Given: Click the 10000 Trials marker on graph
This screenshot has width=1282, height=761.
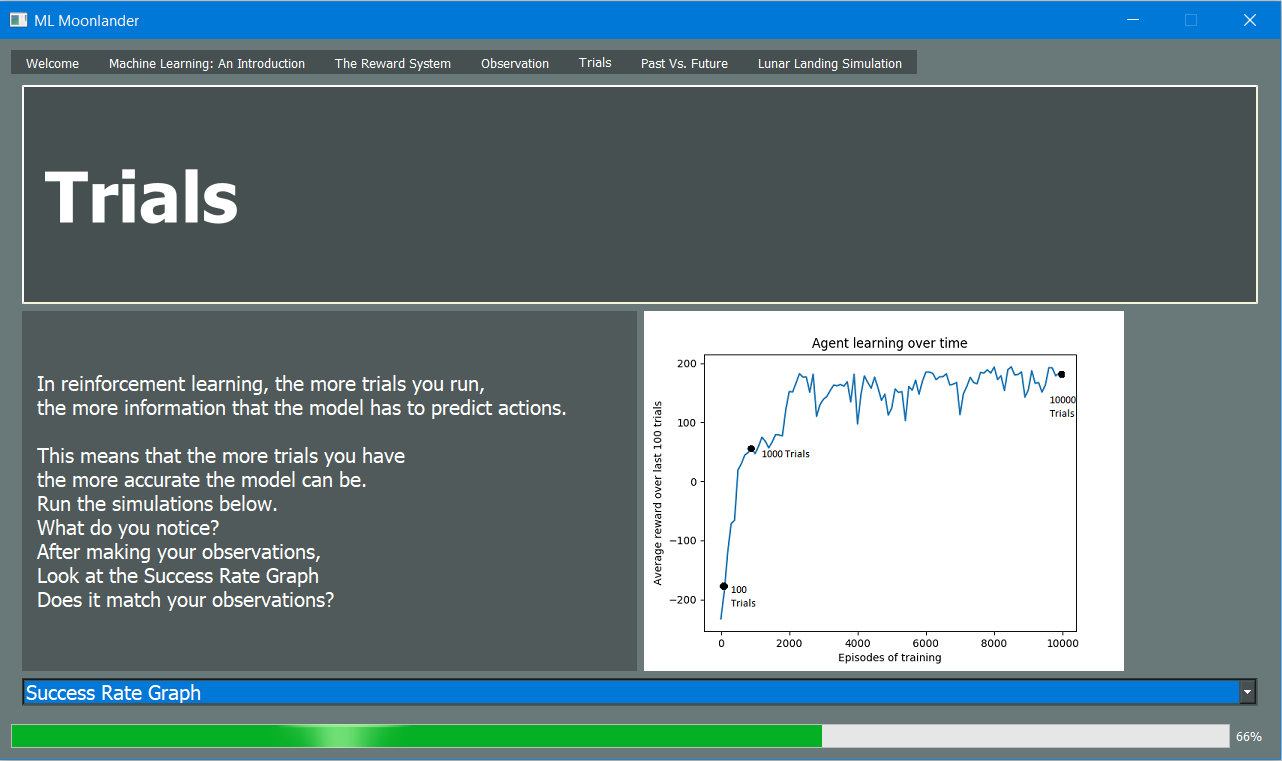Looking at the screenshot, I should [1062, 375].
